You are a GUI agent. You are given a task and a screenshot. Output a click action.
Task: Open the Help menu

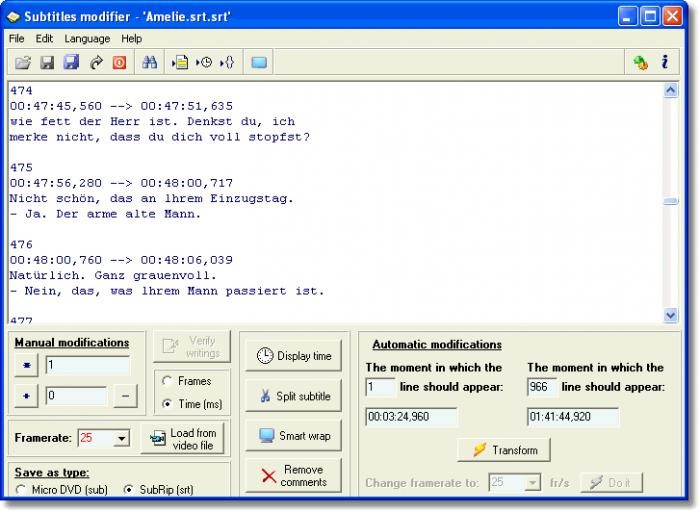point(131,39)
